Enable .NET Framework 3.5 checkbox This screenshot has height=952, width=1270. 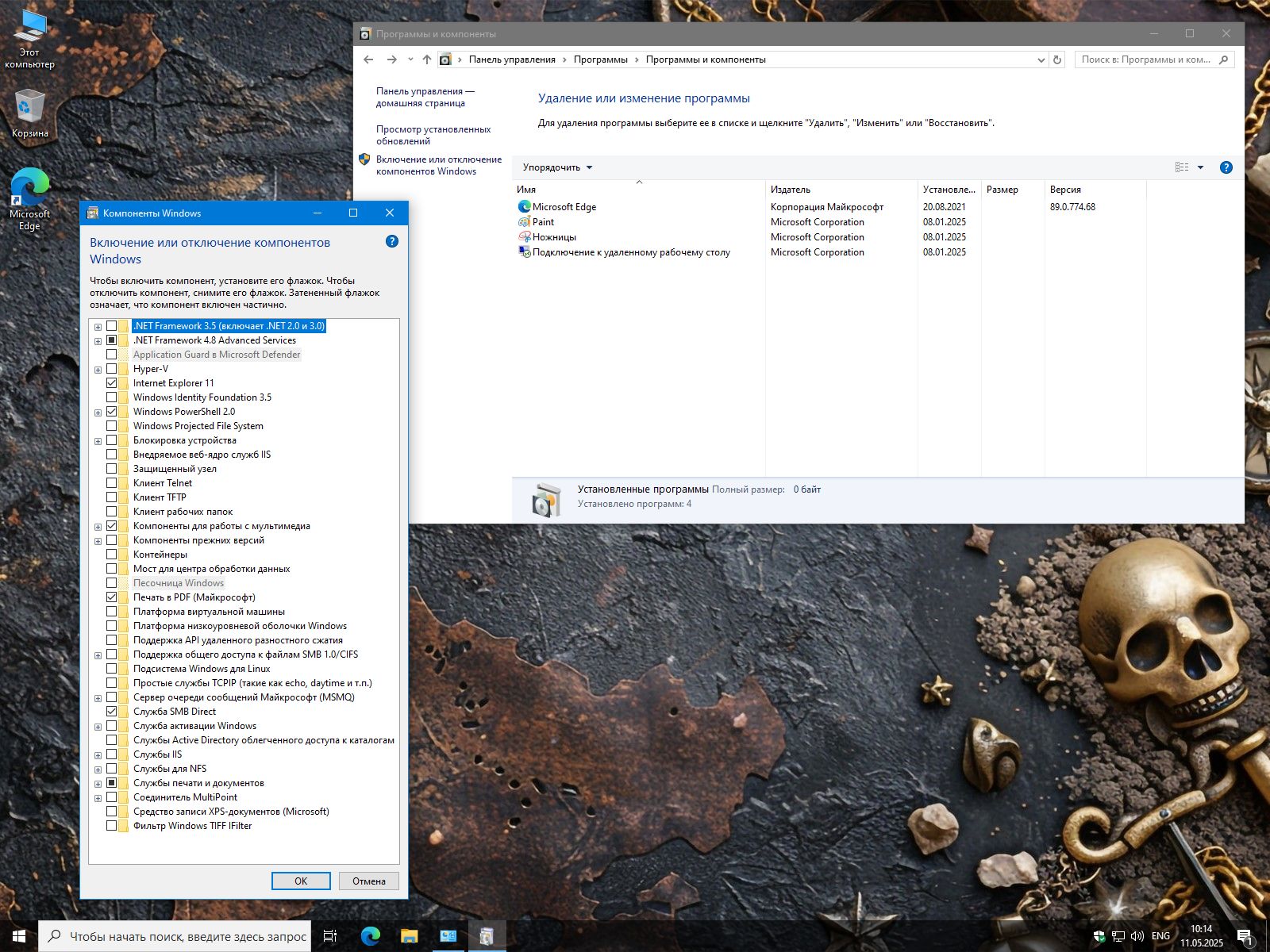(x=112, y=326)
